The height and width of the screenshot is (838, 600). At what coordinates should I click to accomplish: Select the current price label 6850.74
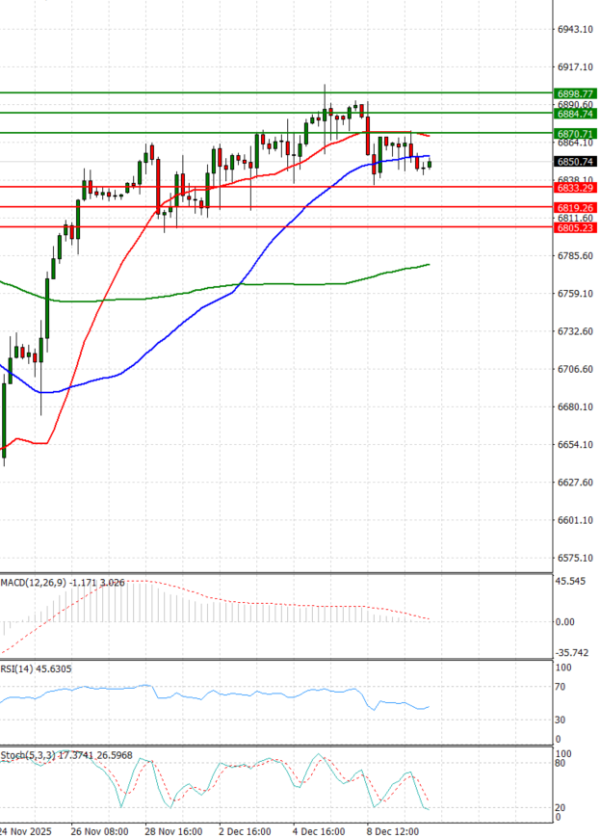pos(574,161)
